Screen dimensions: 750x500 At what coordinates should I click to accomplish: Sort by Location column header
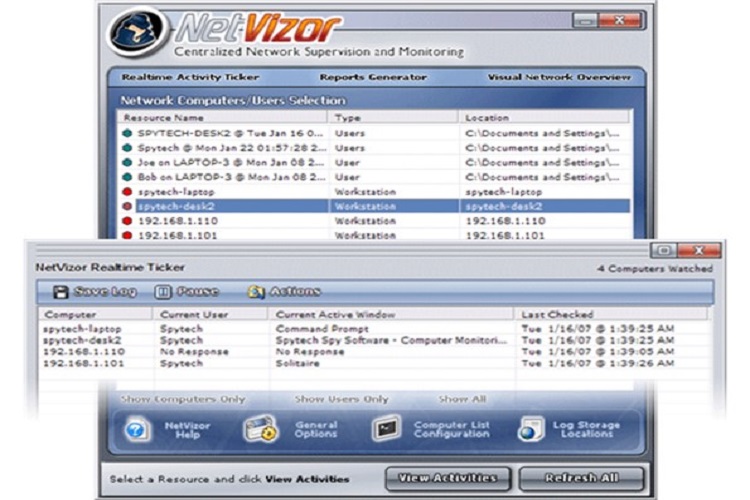[544, 118]
